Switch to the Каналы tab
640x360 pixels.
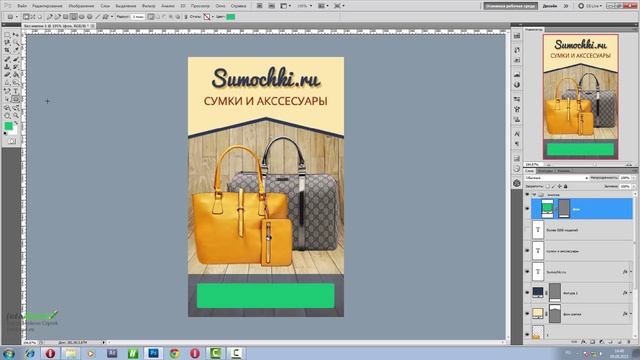point(564,171)
